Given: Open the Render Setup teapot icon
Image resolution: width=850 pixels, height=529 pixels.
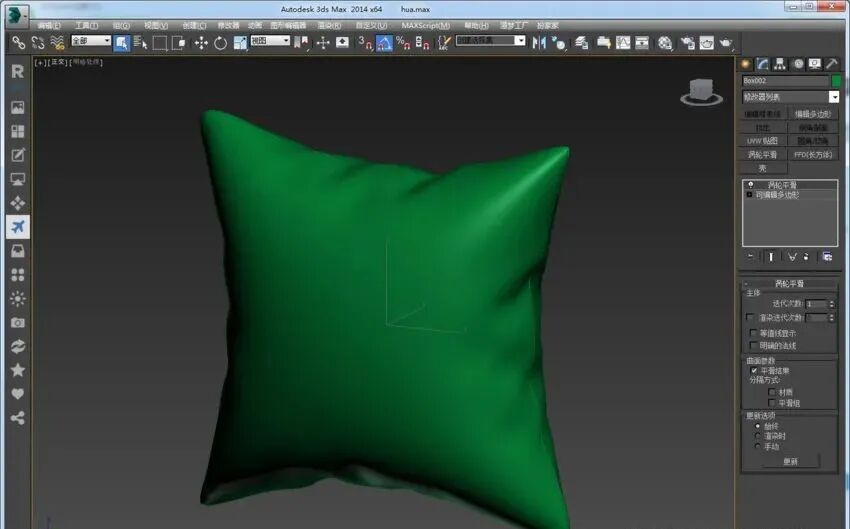Looking at the screenshot, I should [x=687, y=43].
